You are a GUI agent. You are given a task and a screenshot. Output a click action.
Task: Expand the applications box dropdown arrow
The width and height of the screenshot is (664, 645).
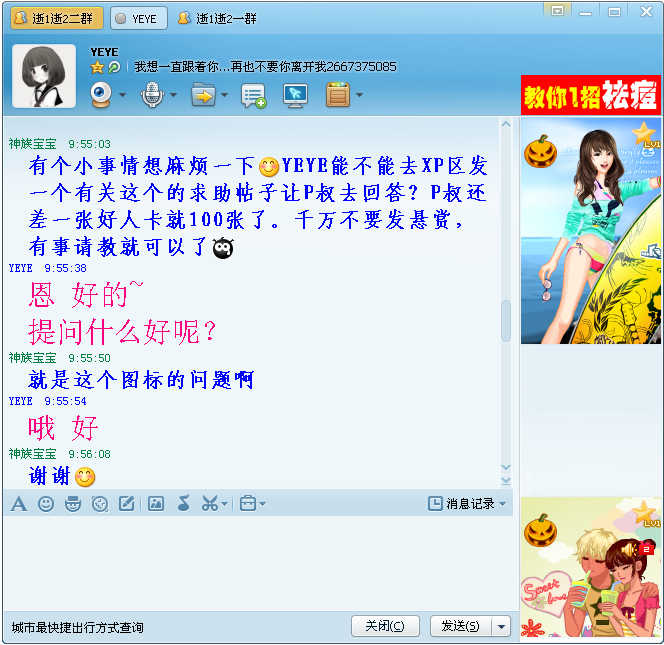[359, 95]
